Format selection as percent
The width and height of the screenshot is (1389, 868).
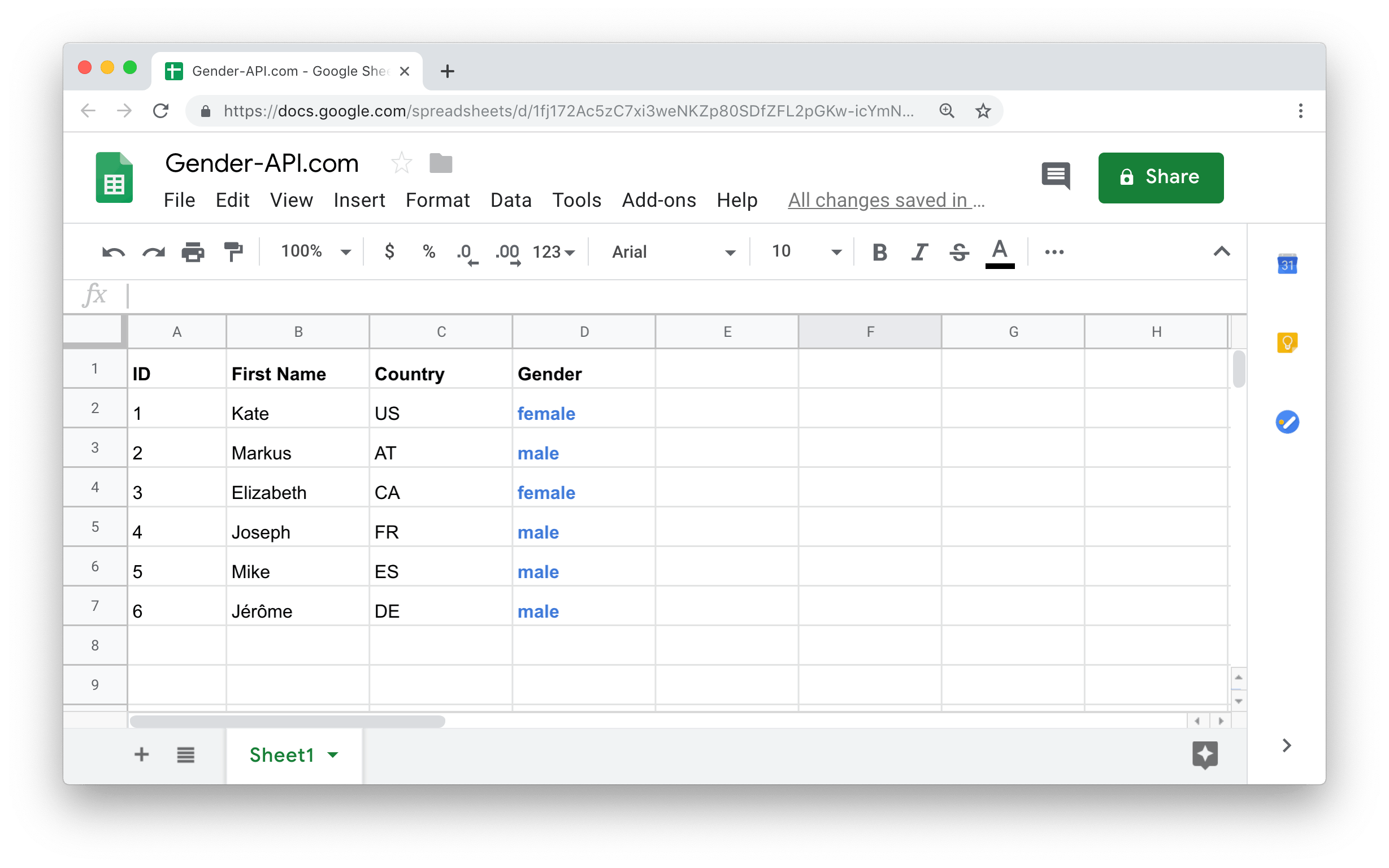(429, 251)
